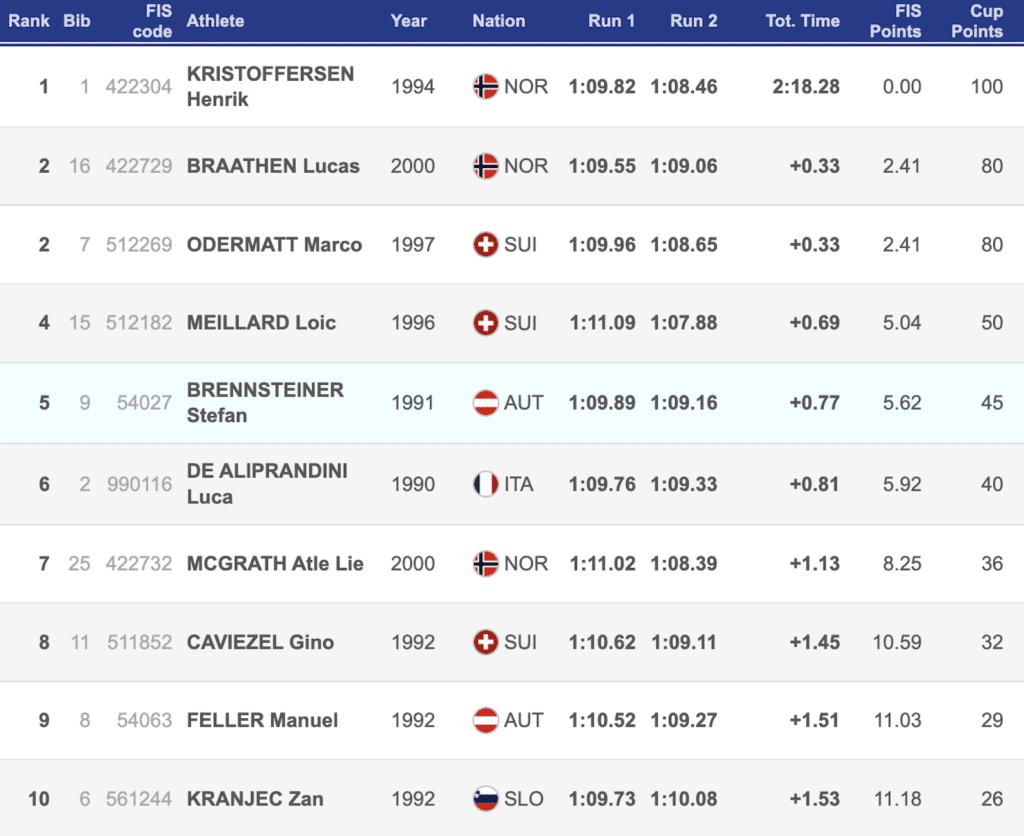Viewport: 1024px width, 836px height.
Task: Select athlete DE ALIPRANDINI Luca
Action: pos(267,484)
